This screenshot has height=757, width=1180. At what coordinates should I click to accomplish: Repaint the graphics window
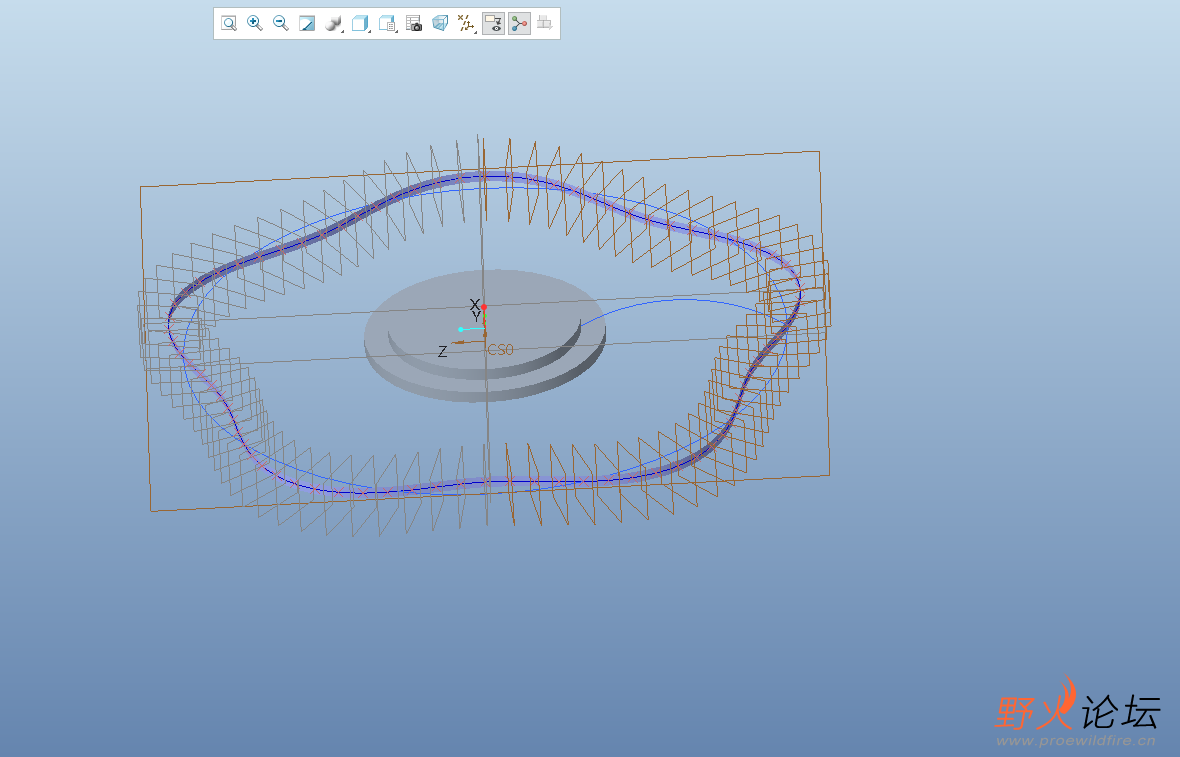pos(307,23)
